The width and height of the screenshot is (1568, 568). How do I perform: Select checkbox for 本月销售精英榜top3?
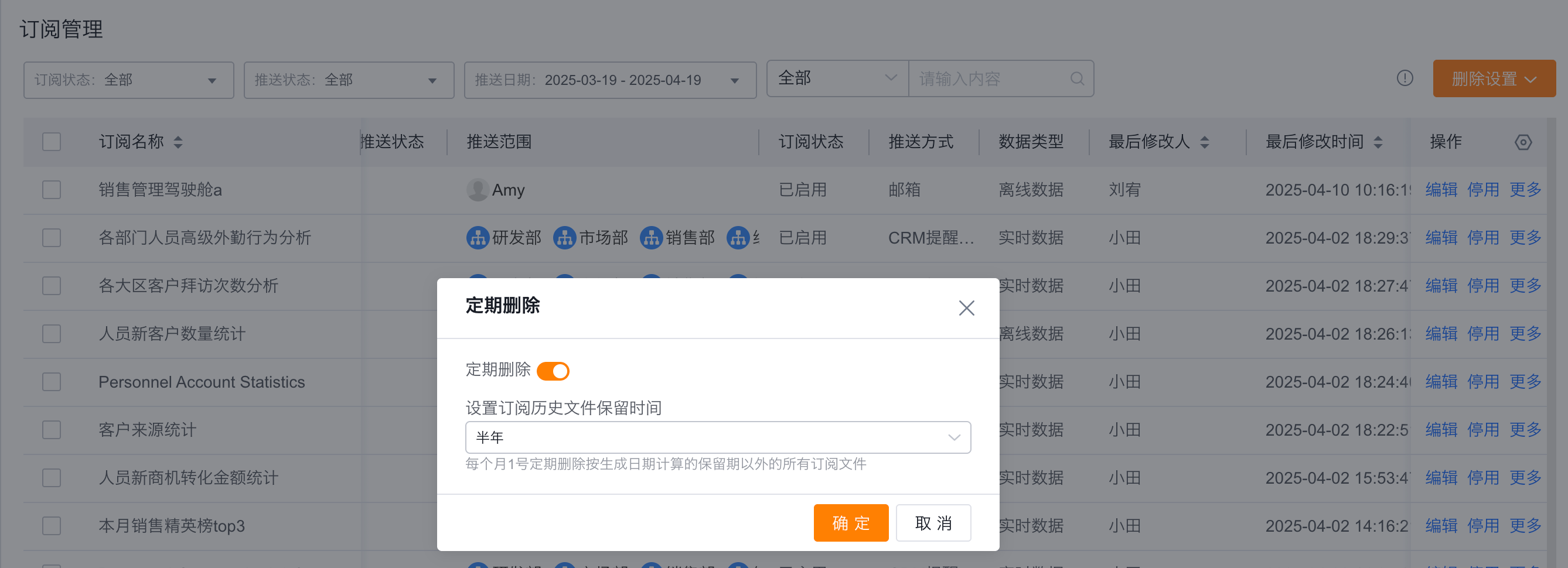coord(52,526)
